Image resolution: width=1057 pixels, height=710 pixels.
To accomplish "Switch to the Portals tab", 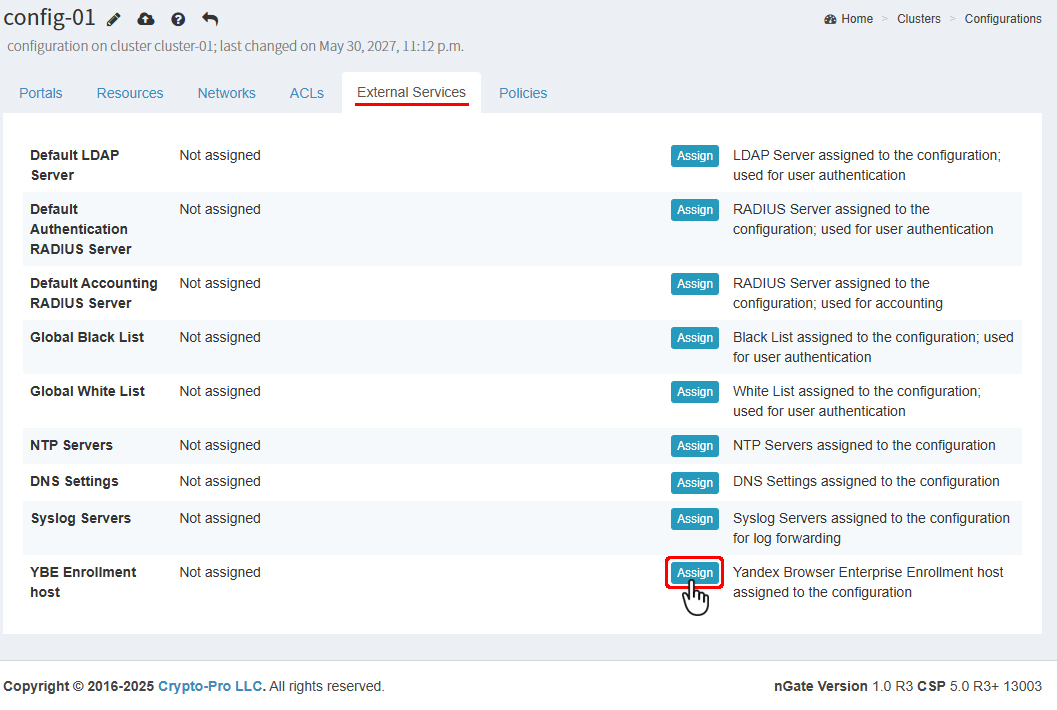I will [41, 93].
